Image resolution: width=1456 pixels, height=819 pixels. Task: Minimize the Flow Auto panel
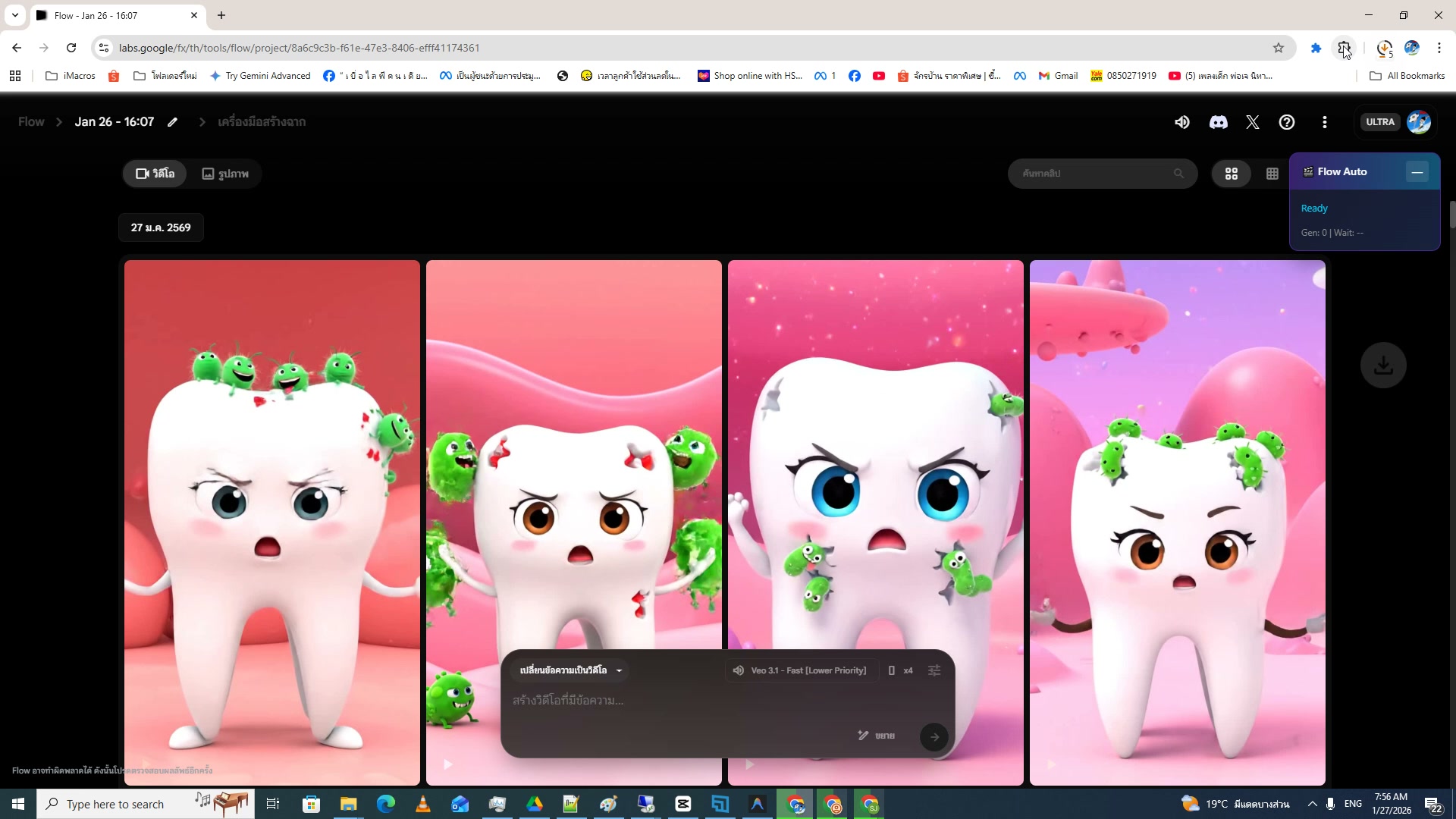pyautogui.click(x=1417, y=171)
